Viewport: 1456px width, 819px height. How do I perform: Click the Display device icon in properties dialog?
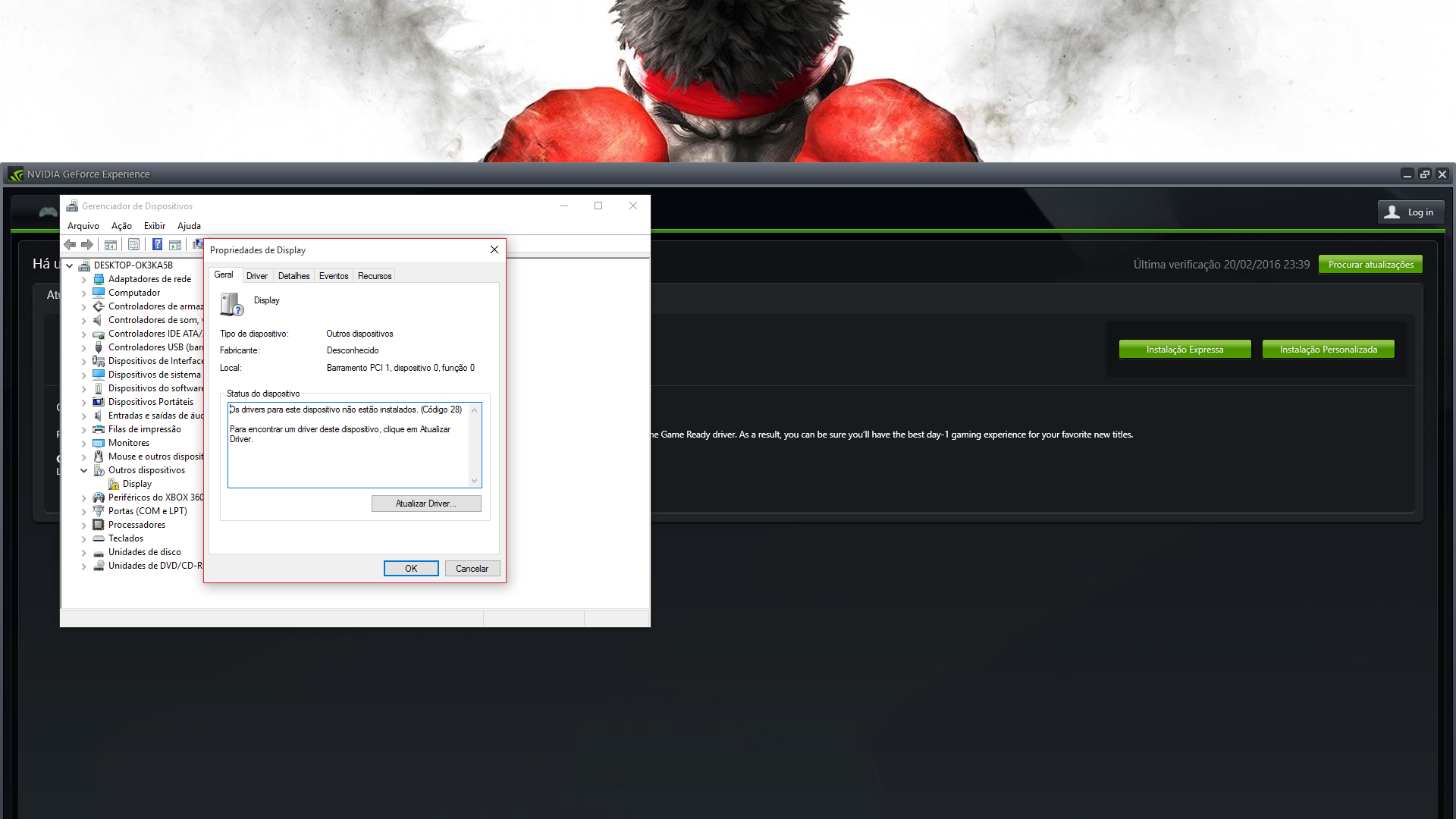tap(231, 304)
